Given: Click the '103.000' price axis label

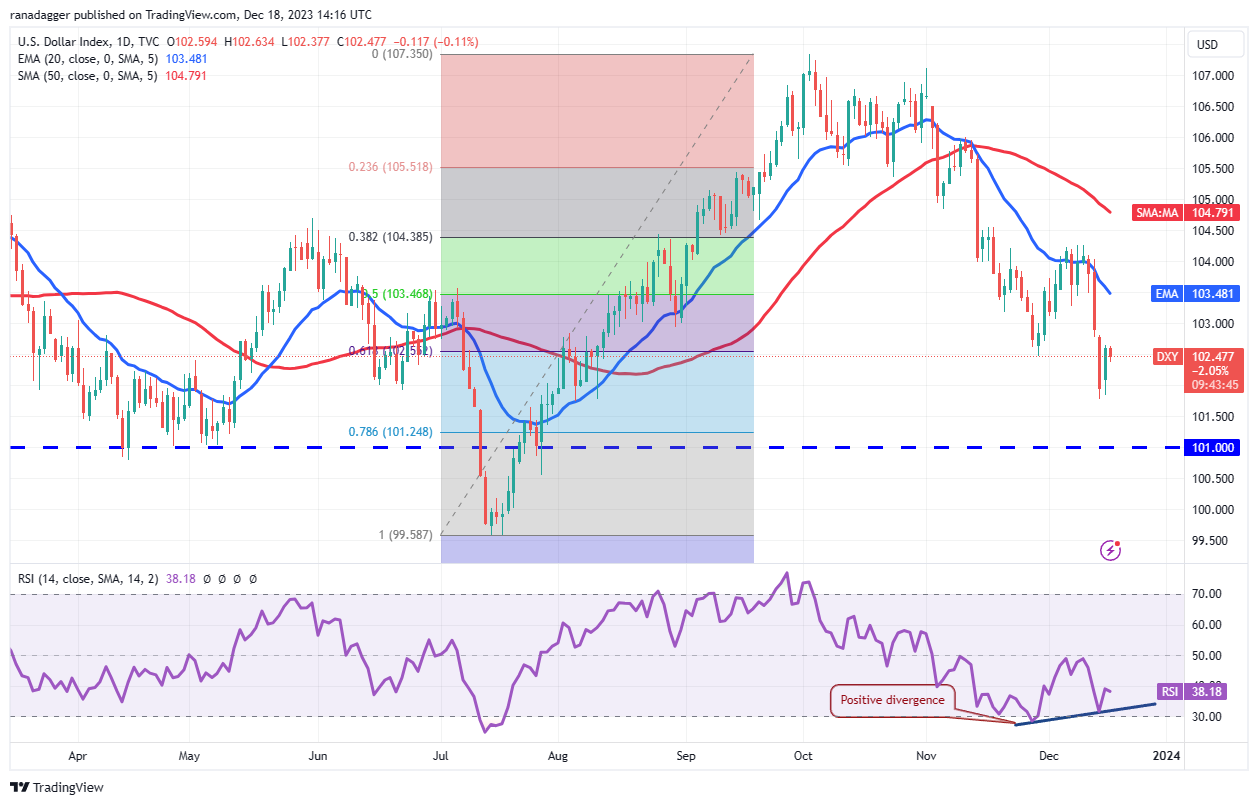Looking at the screenshot, I should [1215, 324].
